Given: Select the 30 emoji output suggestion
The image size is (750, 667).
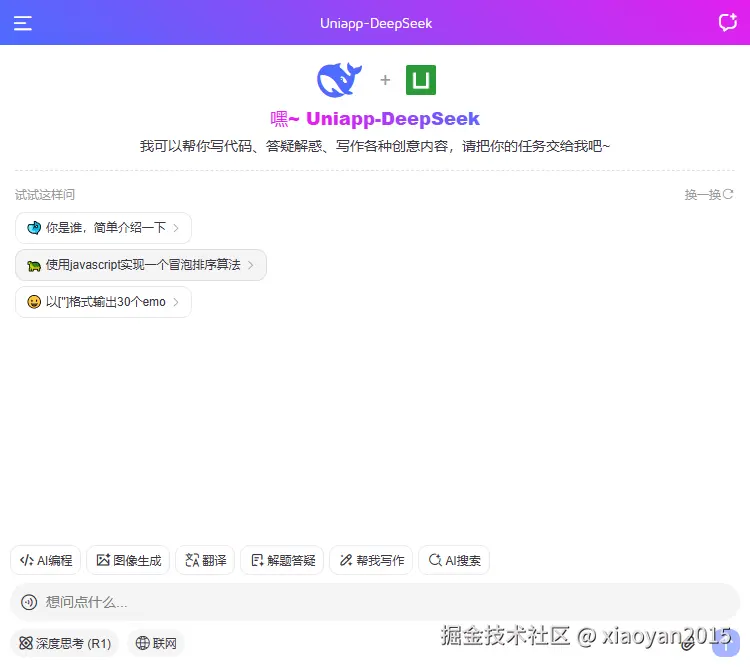Looking at the screenshot, I should click(103, 302).
